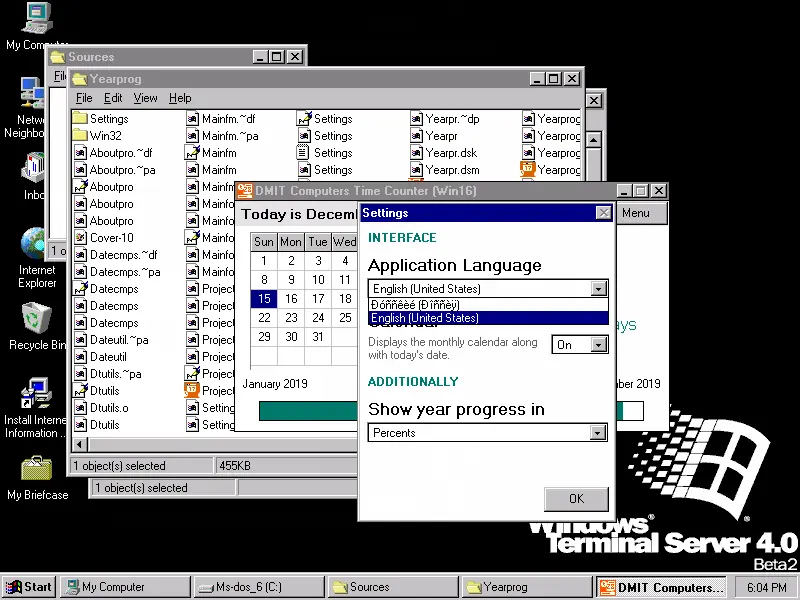Open the Help menu in Yearprog
The height and width of the screenshot is (600, 800).
[x=180, y=98]
